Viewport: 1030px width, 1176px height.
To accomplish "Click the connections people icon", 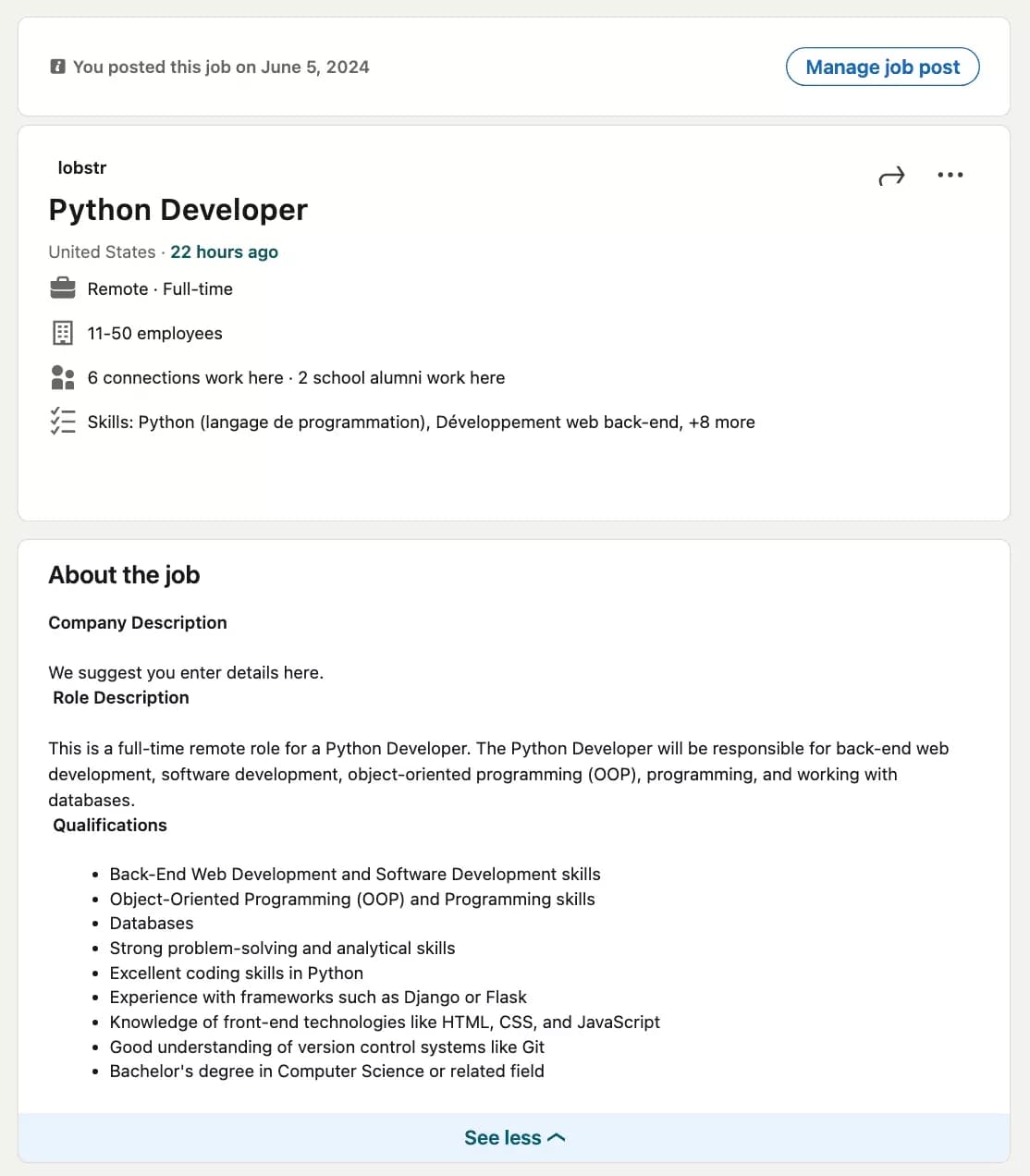I will pyautogui.click(x=62, y=377).
